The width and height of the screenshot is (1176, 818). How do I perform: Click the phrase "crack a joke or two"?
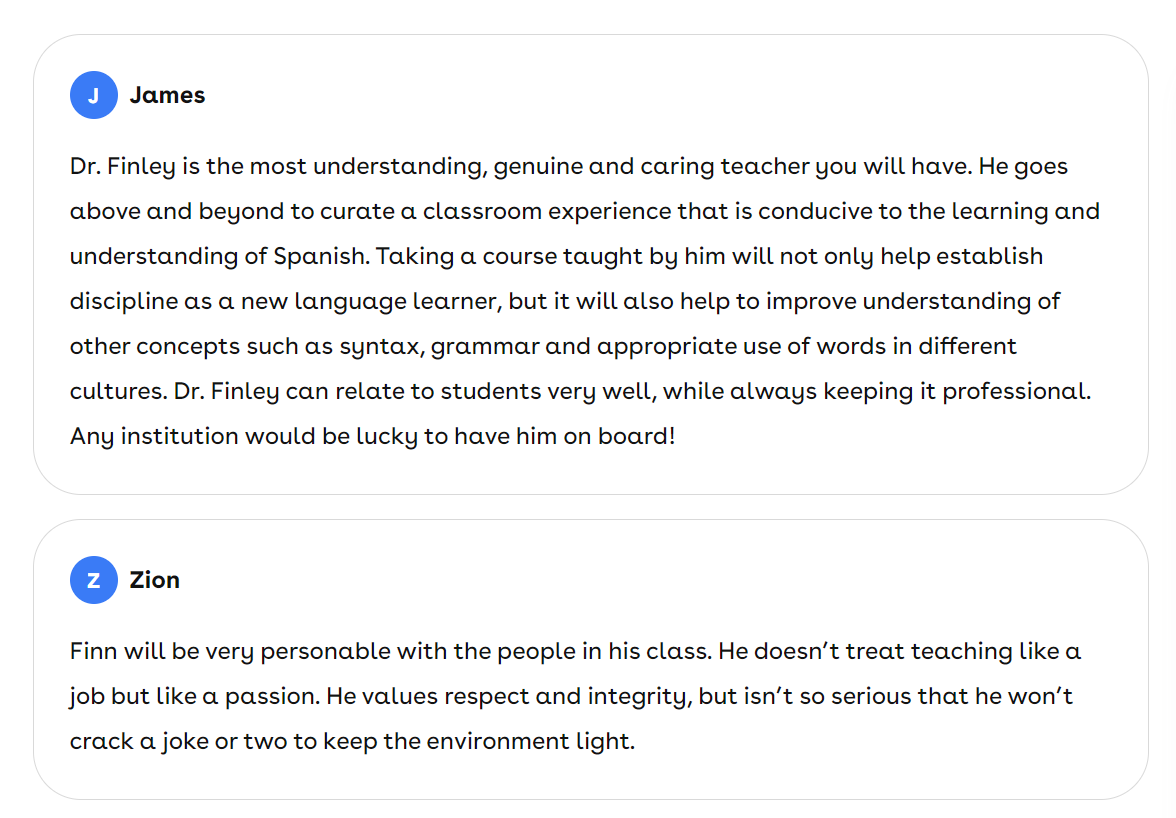[184, 741]
